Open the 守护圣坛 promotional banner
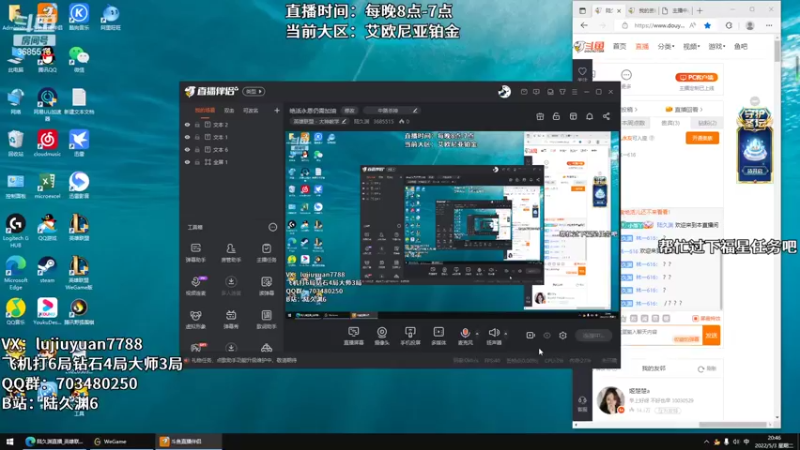Image resolution: width=800 pixels, height=450 pixels. pyautogui.click(x=755, y=145)
